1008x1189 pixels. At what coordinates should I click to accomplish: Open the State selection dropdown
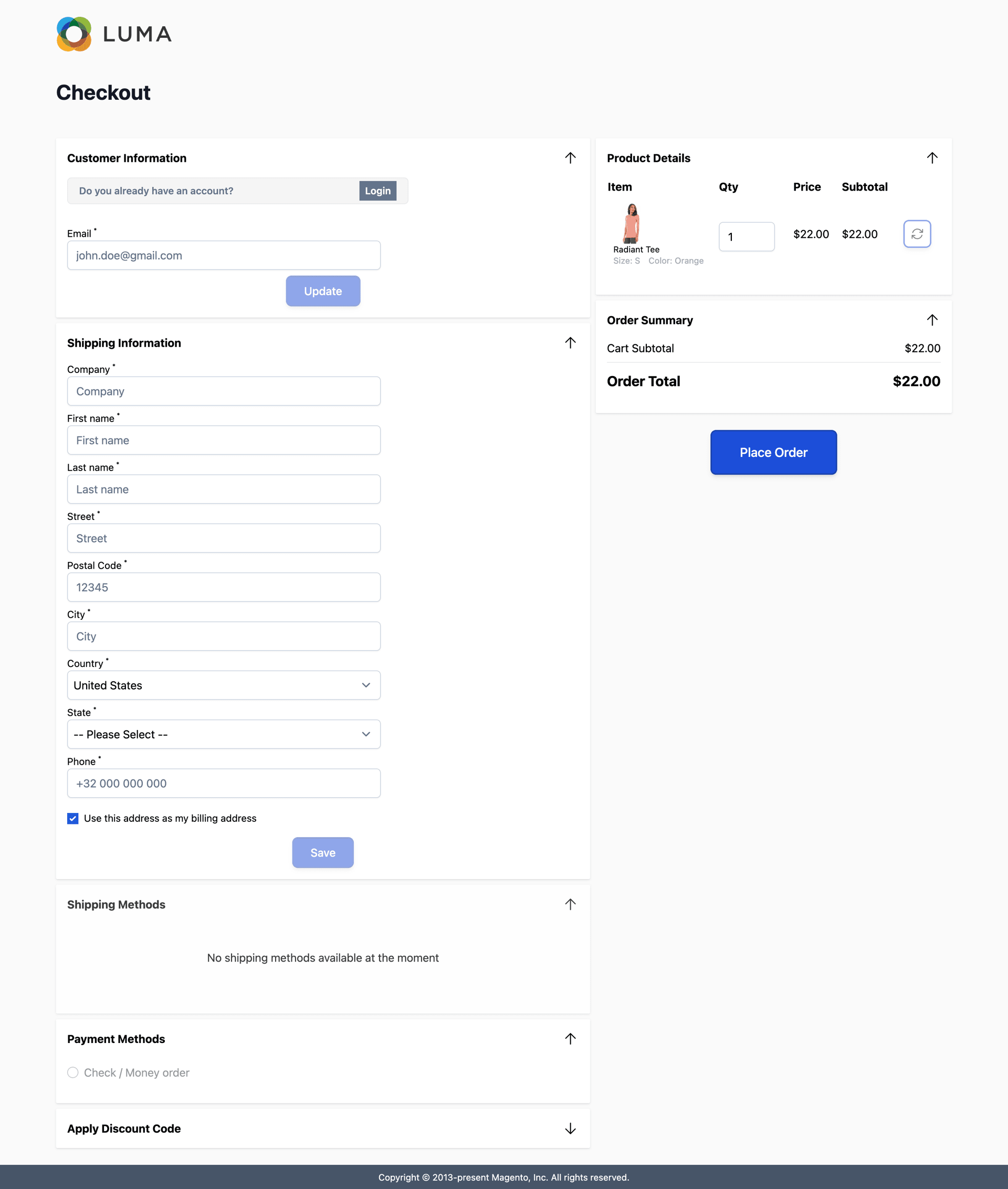point(224,734)
